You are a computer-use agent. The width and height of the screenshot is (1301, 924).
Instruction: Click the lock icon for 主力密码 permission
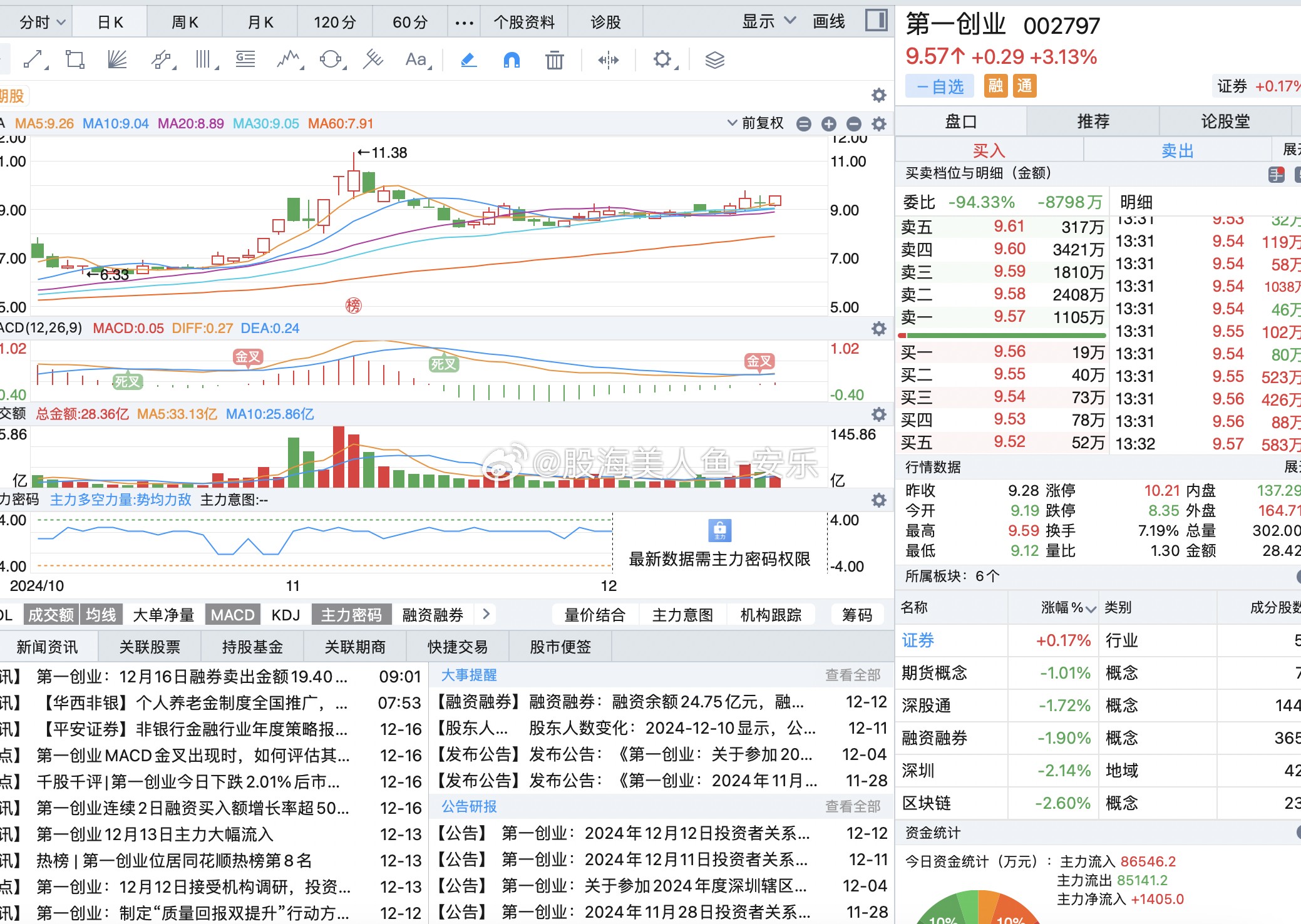click(719, 530)
